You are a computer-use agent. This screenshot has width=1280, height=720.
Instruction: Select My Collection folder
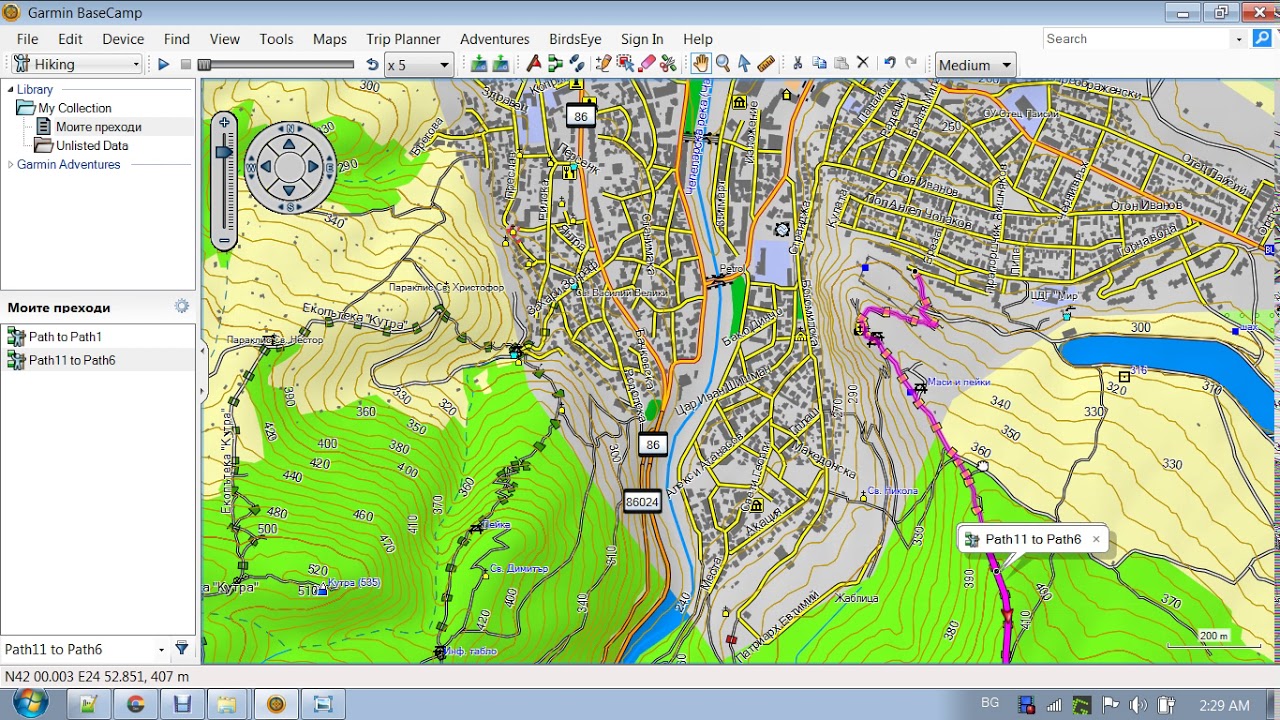pos(75,108)
